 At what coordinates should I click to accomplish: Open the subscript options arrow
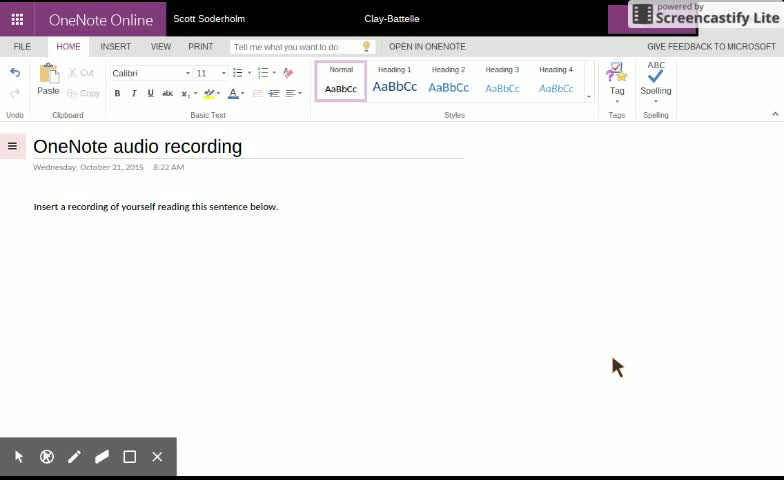[x=196, y=94]
